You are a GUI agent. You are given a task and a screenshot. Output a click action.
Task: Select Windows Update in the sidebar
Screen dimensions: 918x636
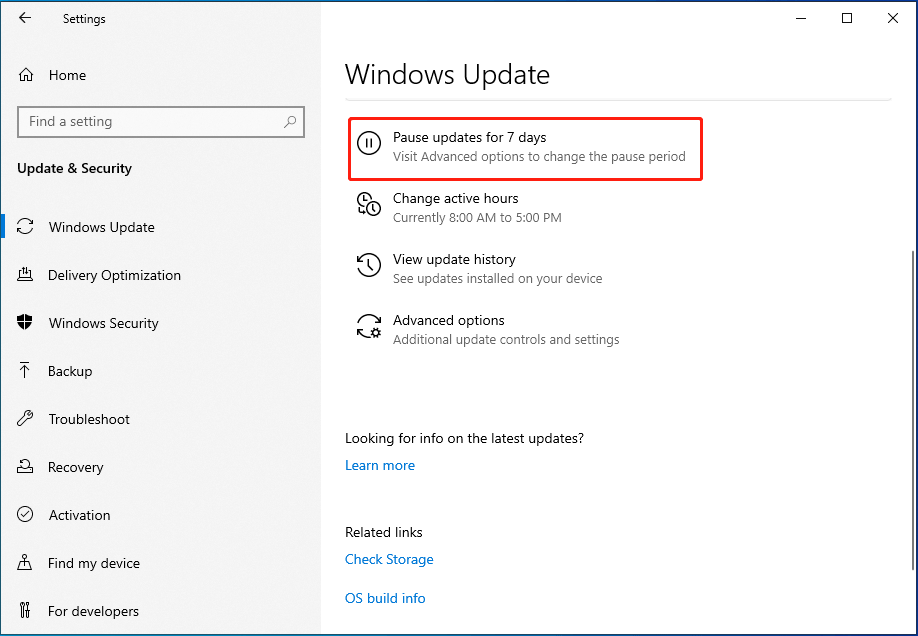[101, 227]
